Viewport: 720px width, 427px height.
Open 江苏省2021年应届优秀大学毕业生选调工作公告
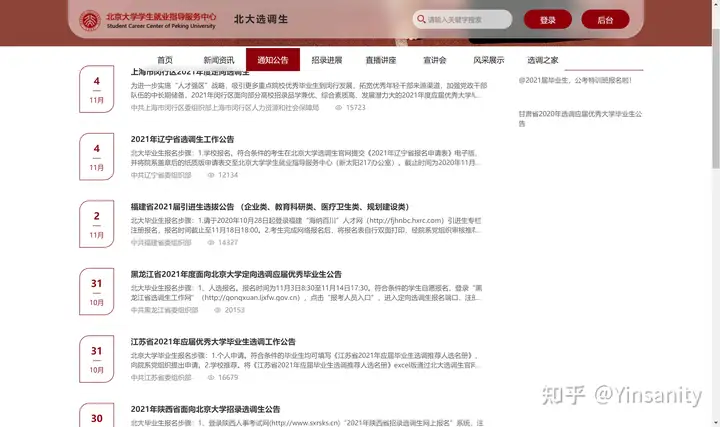click(x=213, y=342)
